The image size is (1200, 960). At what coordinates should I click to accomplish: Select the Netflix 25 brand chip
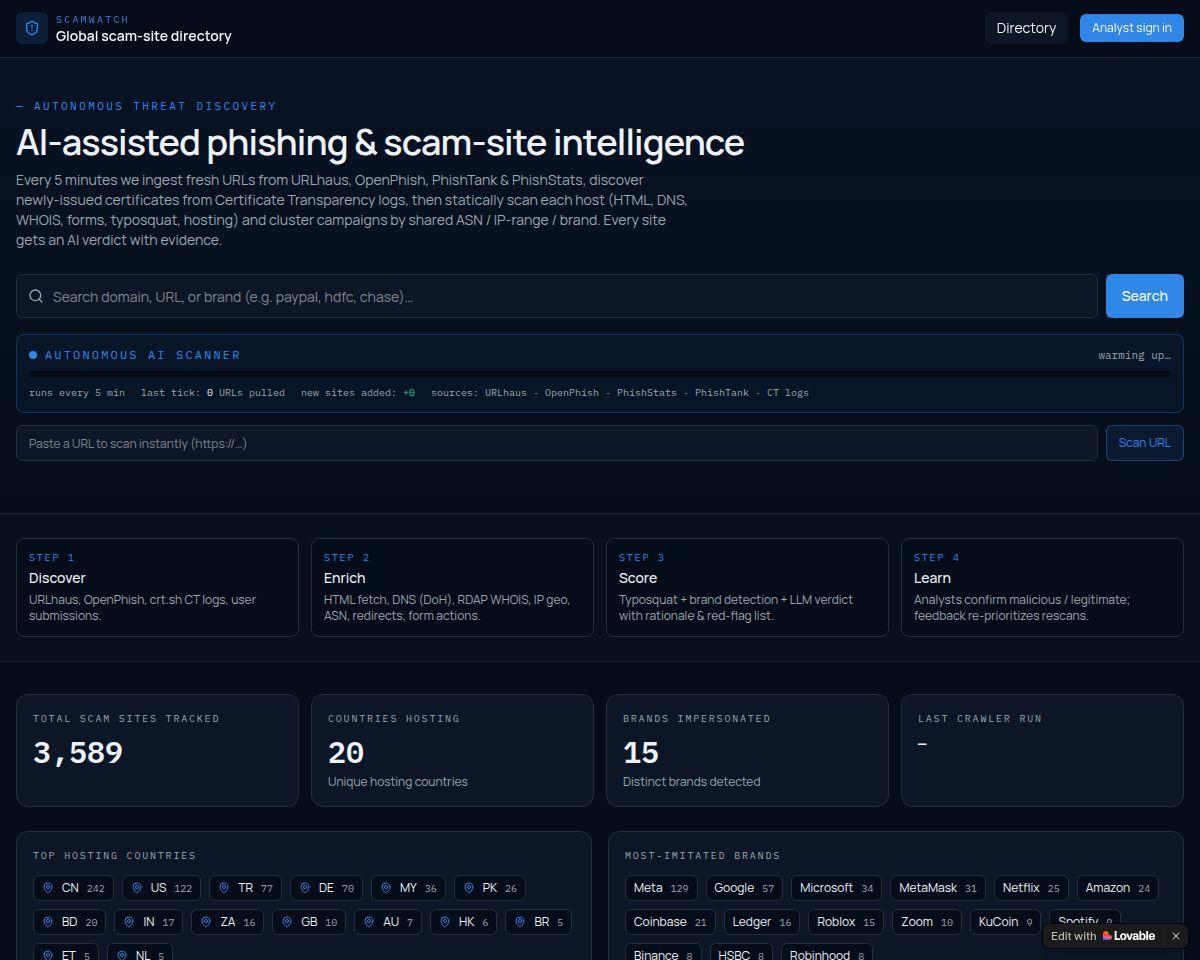(x=1031, y=888)
